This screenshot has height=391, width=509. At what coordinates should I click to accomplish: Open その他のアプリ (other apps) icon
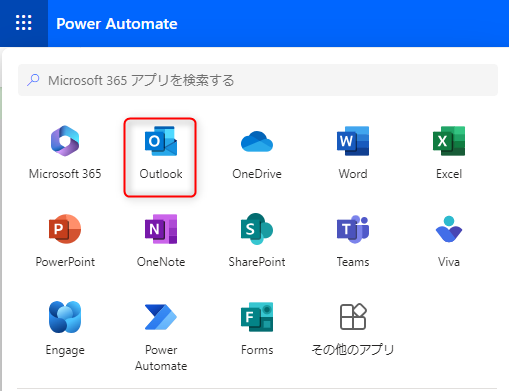(353, 317)
